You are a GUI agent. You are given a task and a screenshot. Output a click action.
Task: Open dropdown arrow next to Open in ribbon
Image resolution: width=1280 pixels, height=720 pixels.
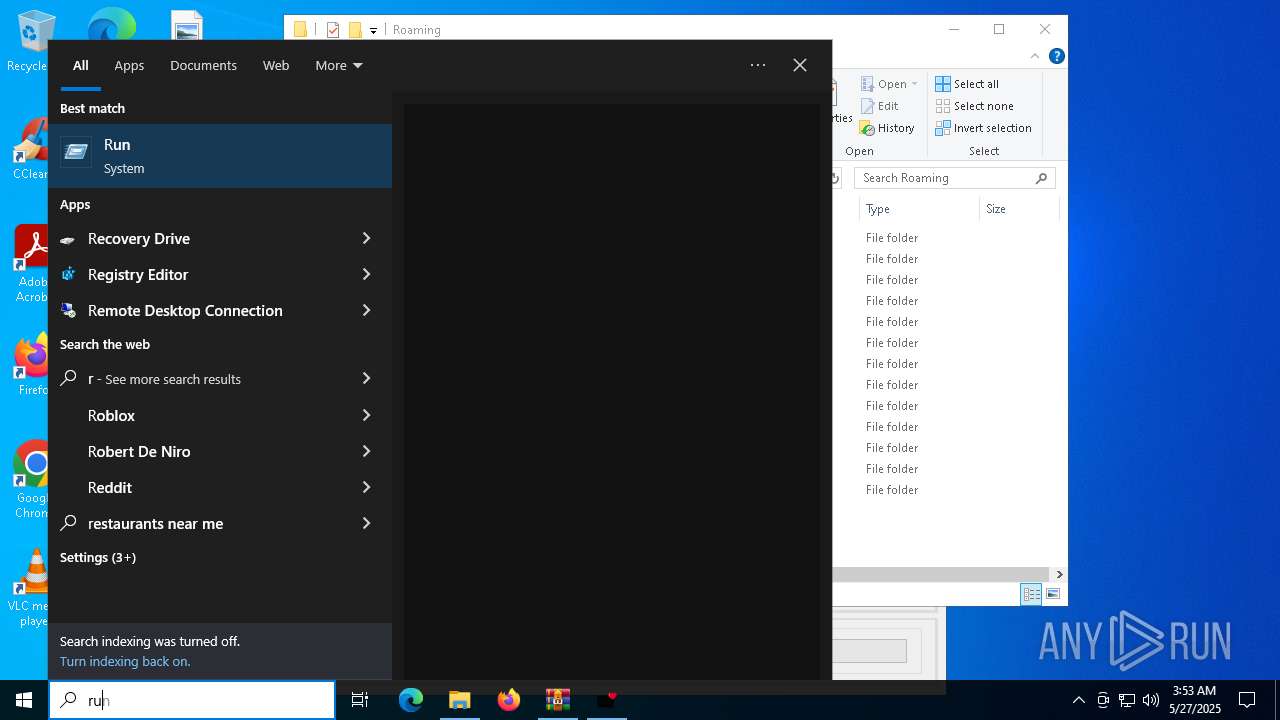pyautogui.click(x=914, y=84)
